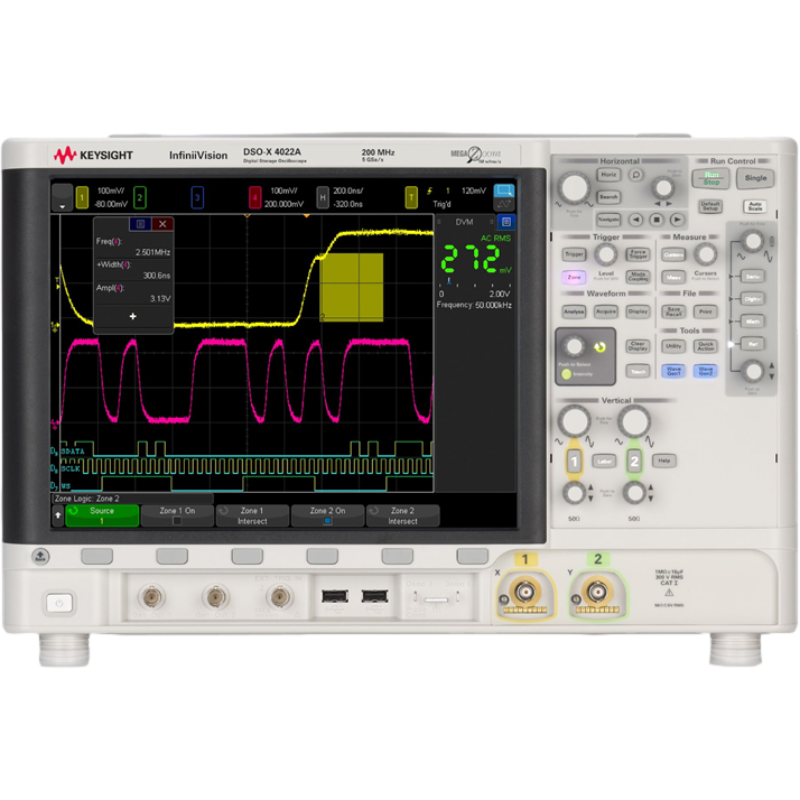800x800 pixels.
Task: Push the magnifier zoom button
Action: pos(636,175)
